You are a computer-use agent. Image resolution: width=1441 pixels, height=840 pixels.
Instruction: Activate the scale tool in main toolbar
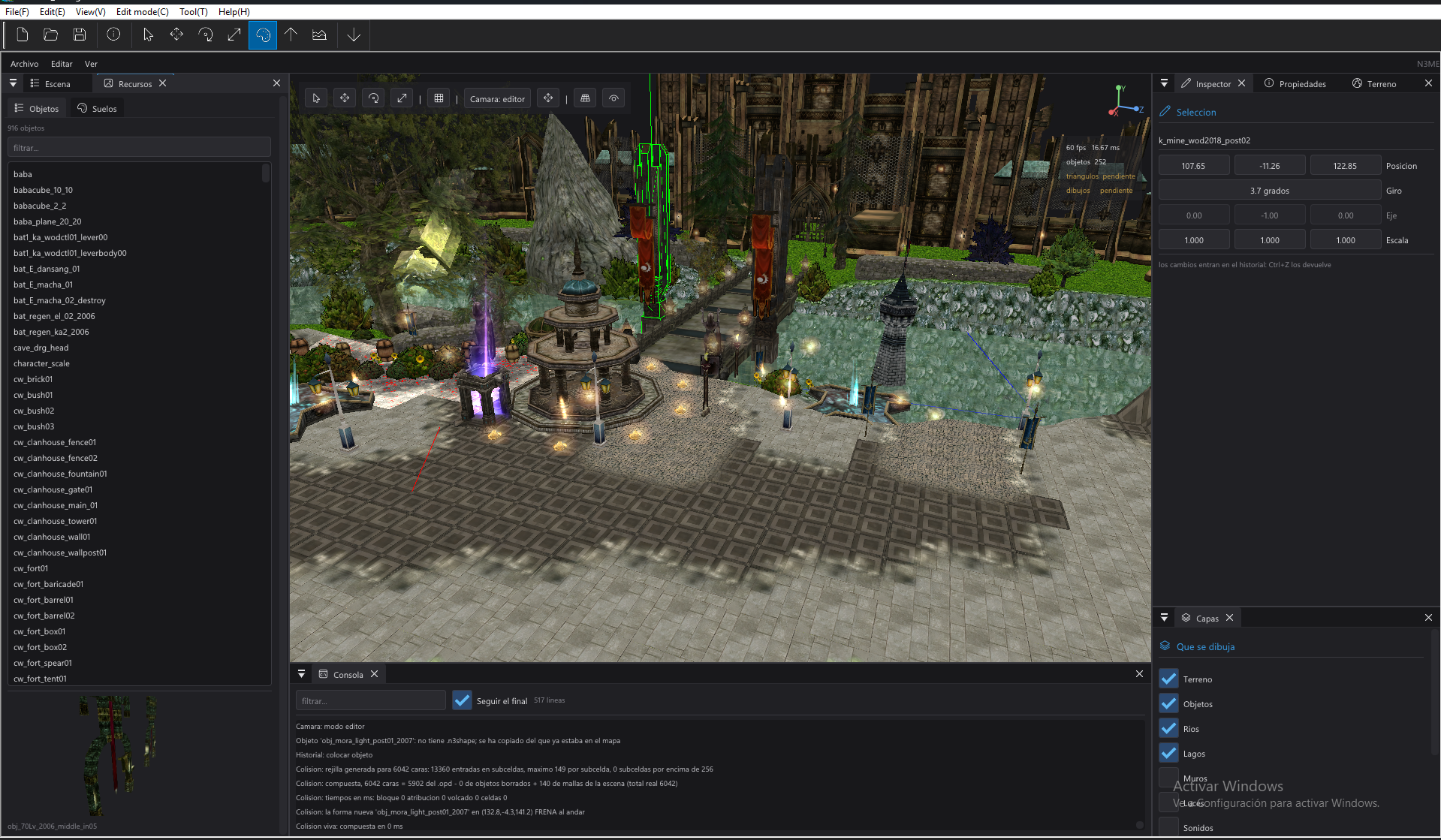pos(234,35)
